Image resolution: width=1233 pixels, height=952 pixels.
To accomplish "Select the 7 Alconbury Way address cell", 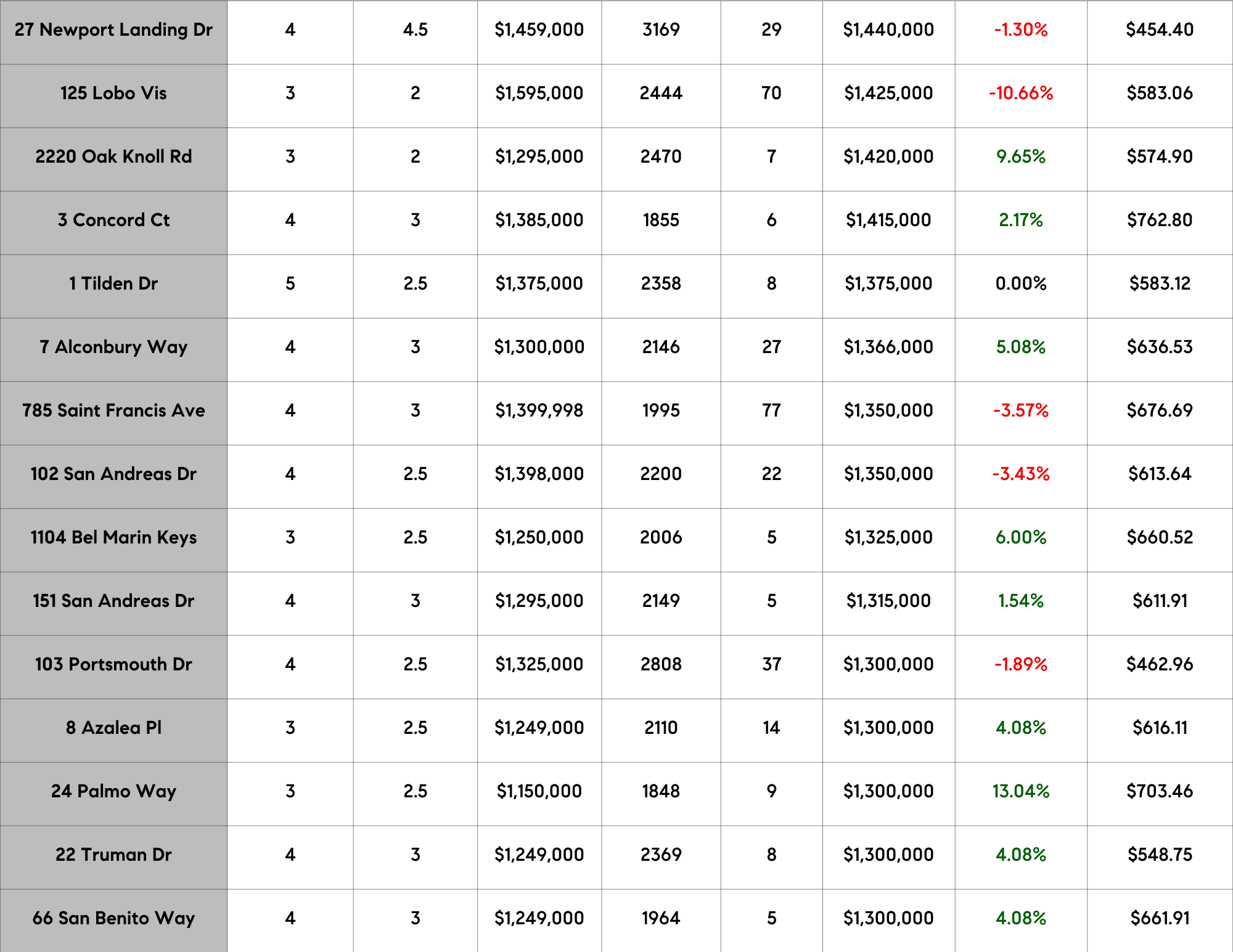I will click(x=113, y=347).
